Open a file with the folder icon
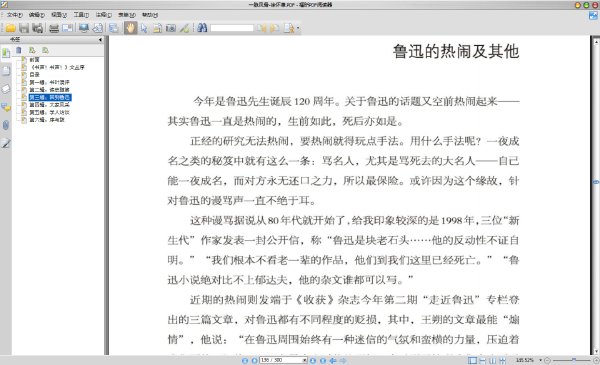Viewport: 600px width, 365px height. 10,28
